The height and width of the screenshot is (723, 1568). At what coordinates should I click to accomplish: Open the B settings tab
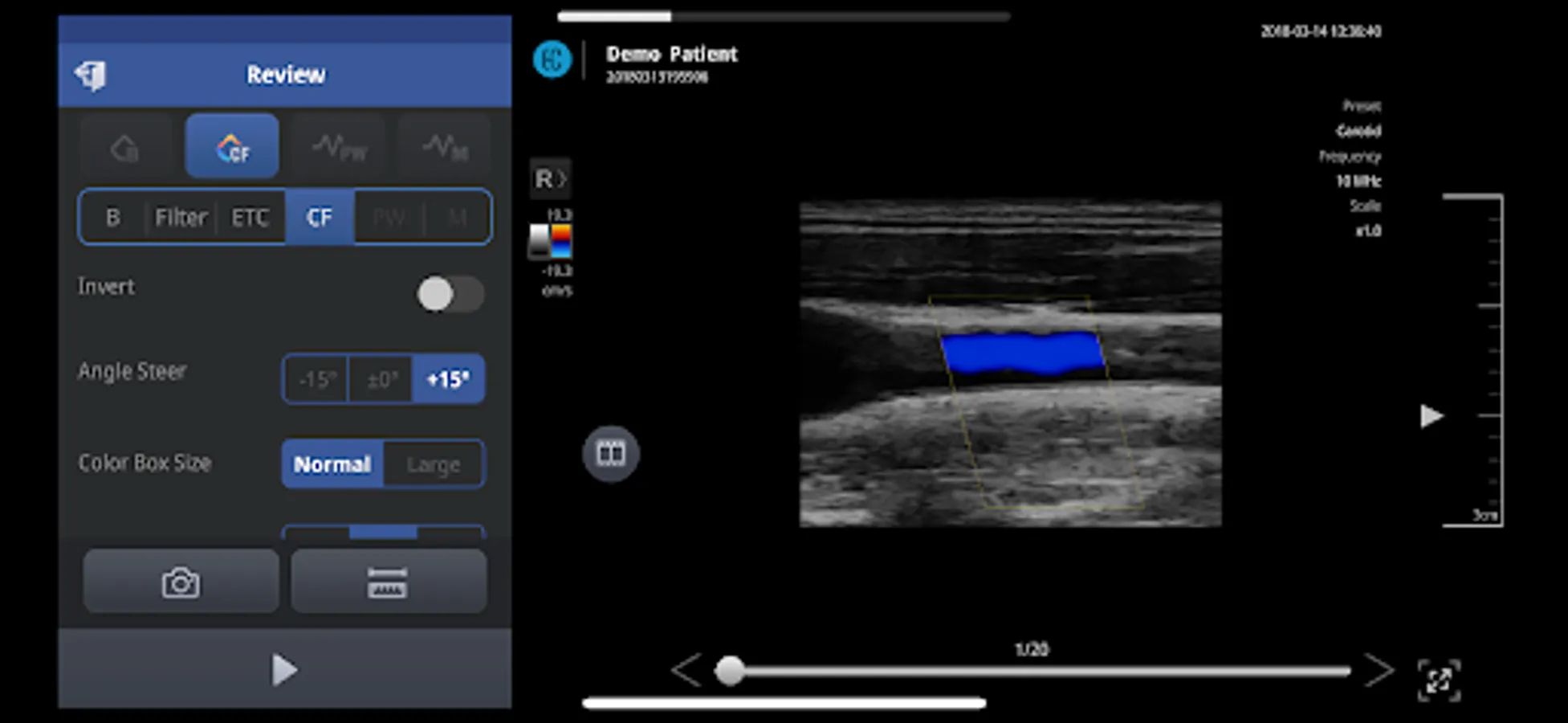[x=113, y=217]
